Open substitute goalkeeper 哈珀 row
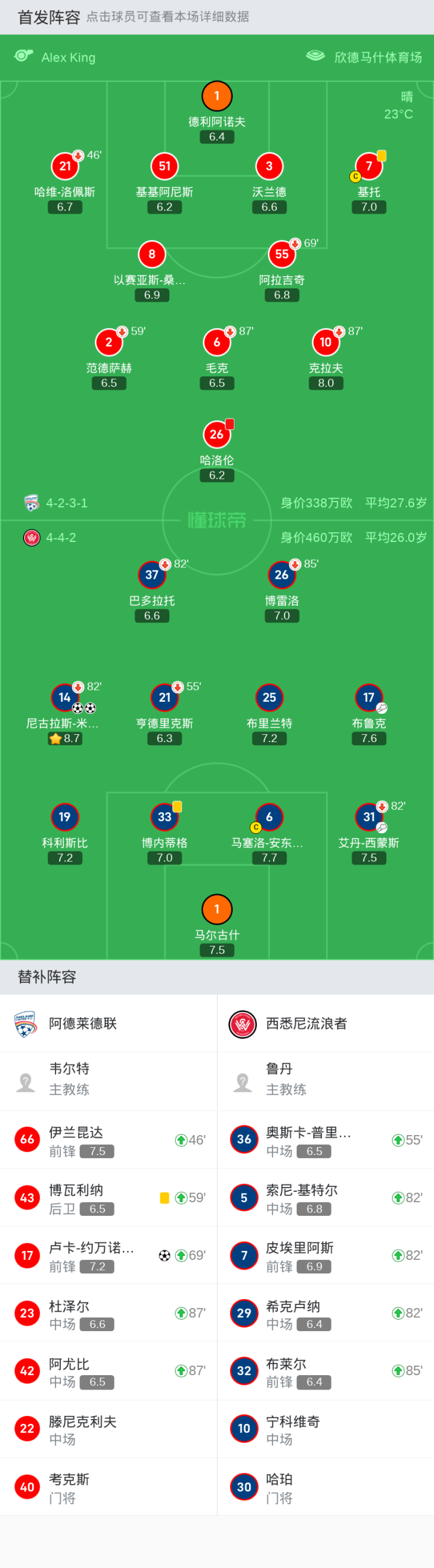The height and width of the screenshot is (1568, 434). coord(325,1487)
